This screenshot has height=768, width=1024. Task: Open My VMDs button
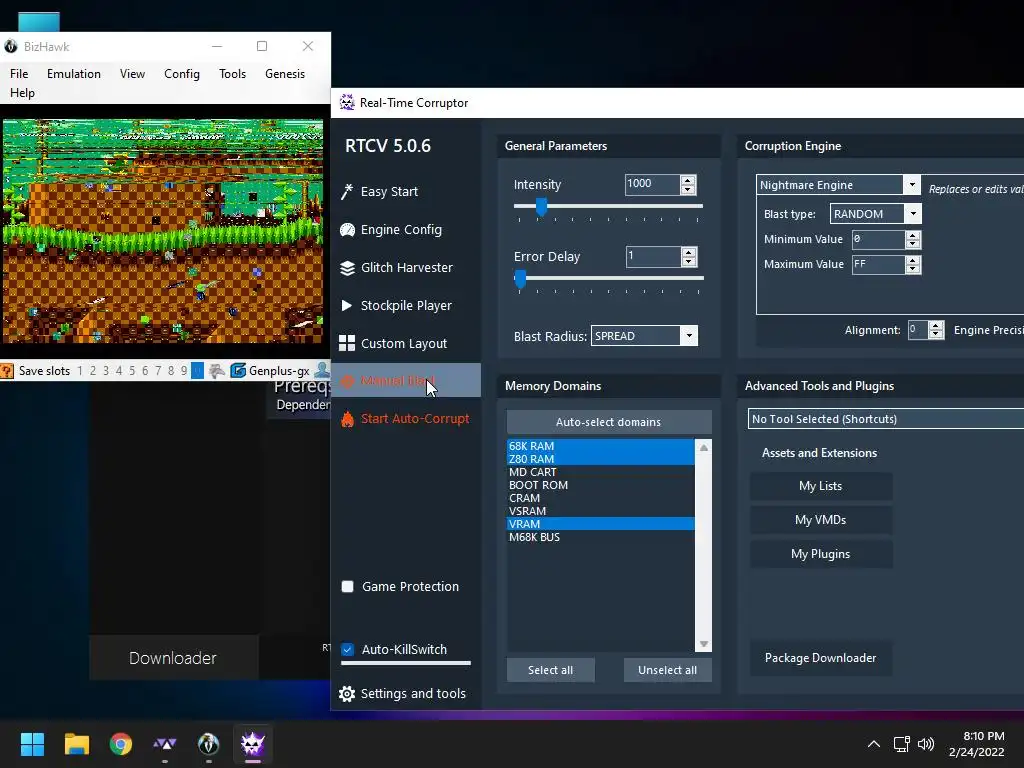(821, 520)
